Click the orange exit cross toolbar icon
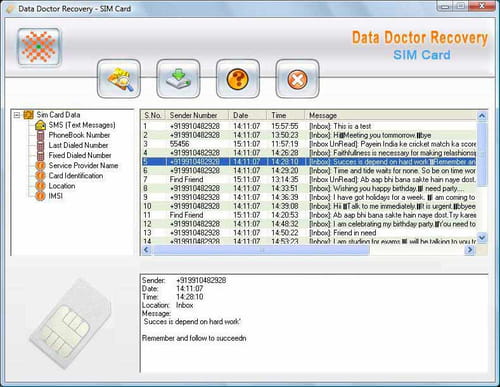 297,79
